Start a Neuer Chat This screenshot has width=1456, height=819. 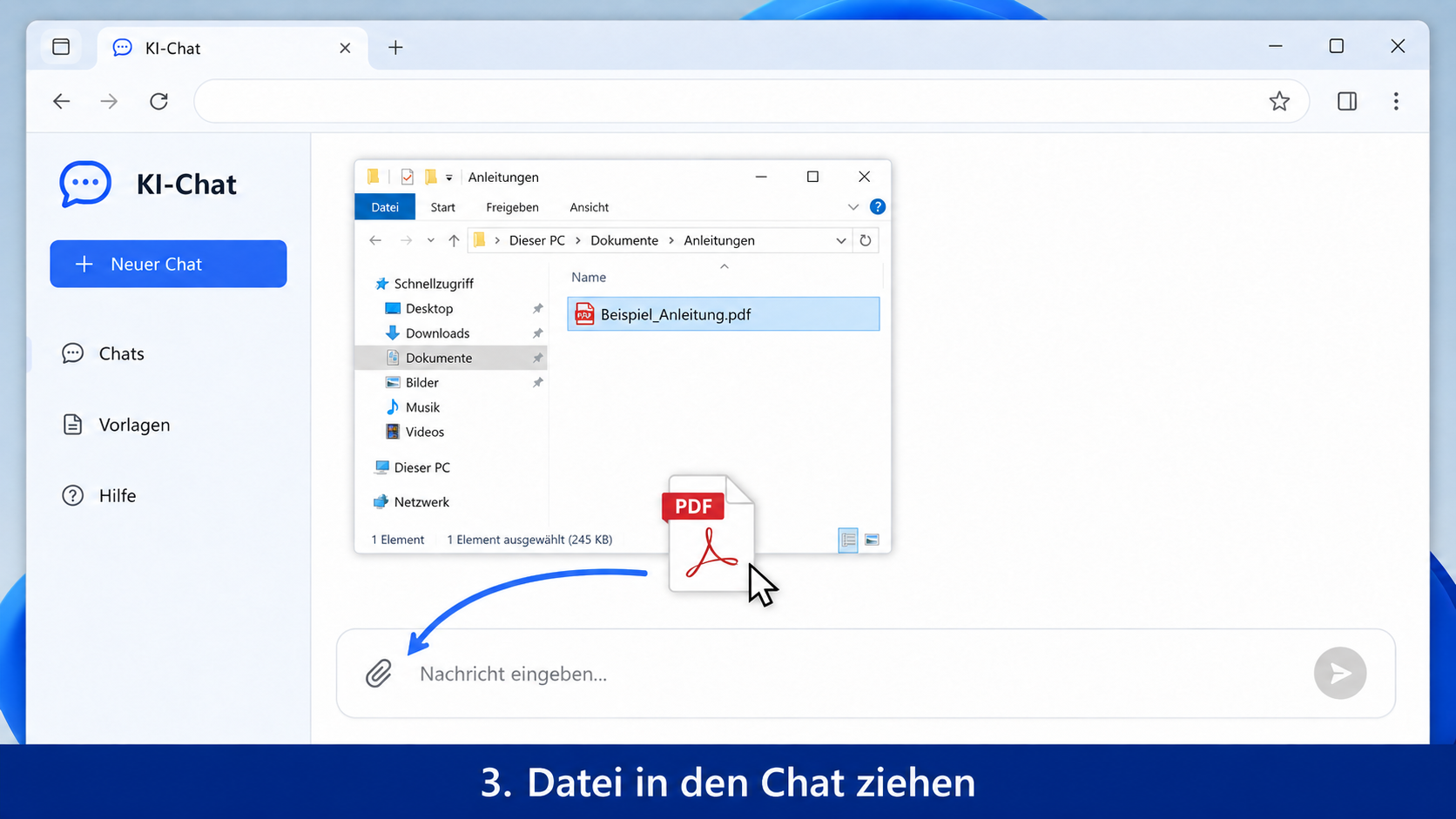point(168,264)
